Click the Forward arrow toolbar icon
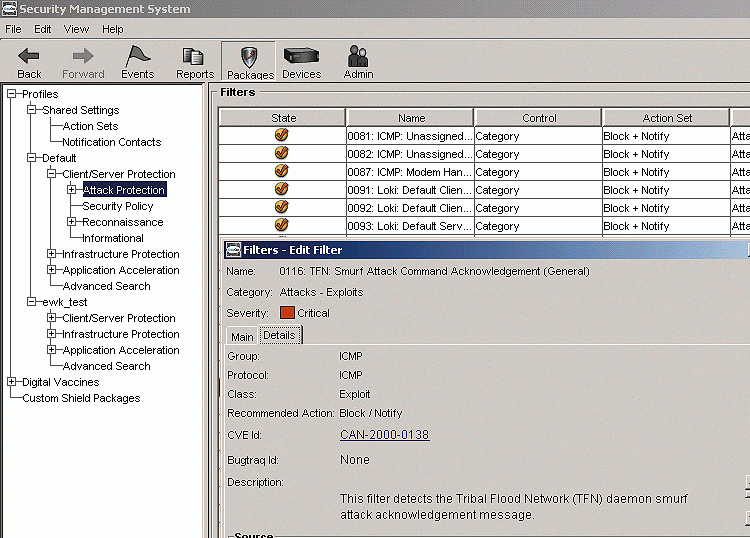Screen dimensions: 750x538 tap(83, 57)
